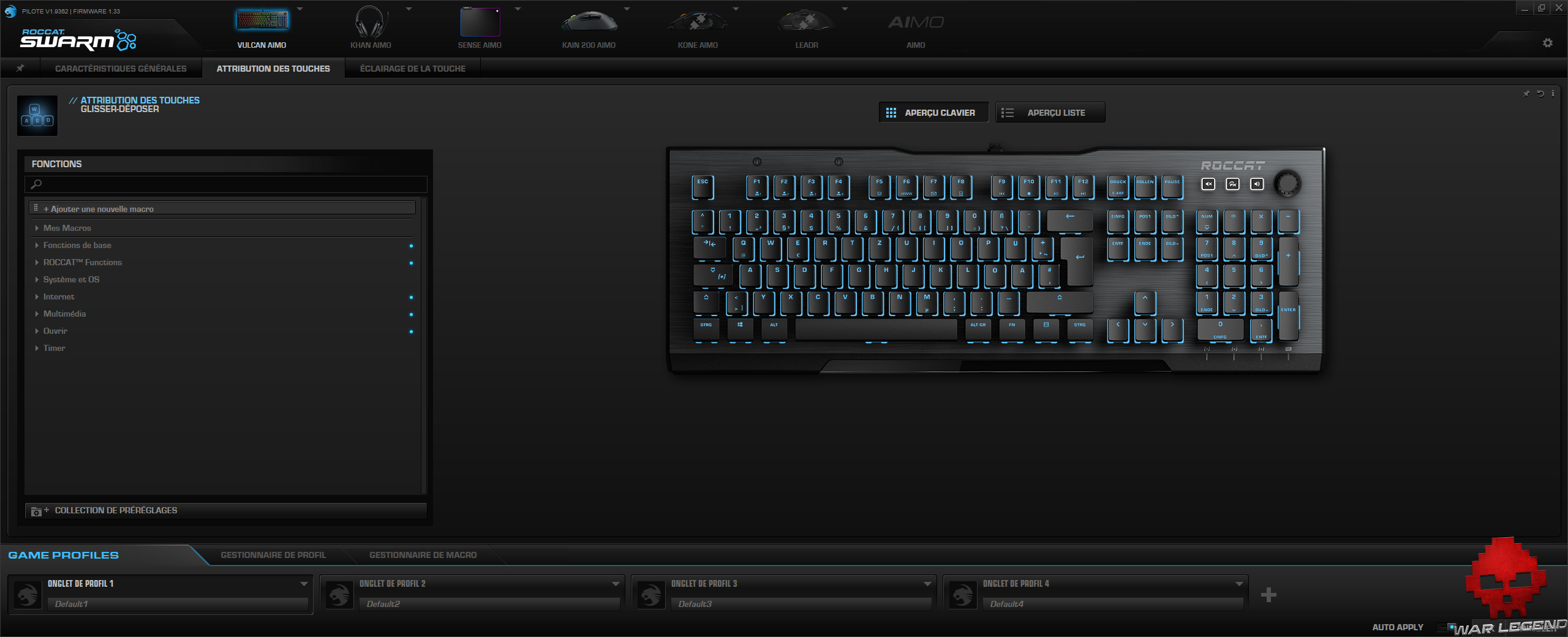Expand the ROCCAT Functions category
Viewport: 1568px width, 637px height.
(x=37, y=262)
